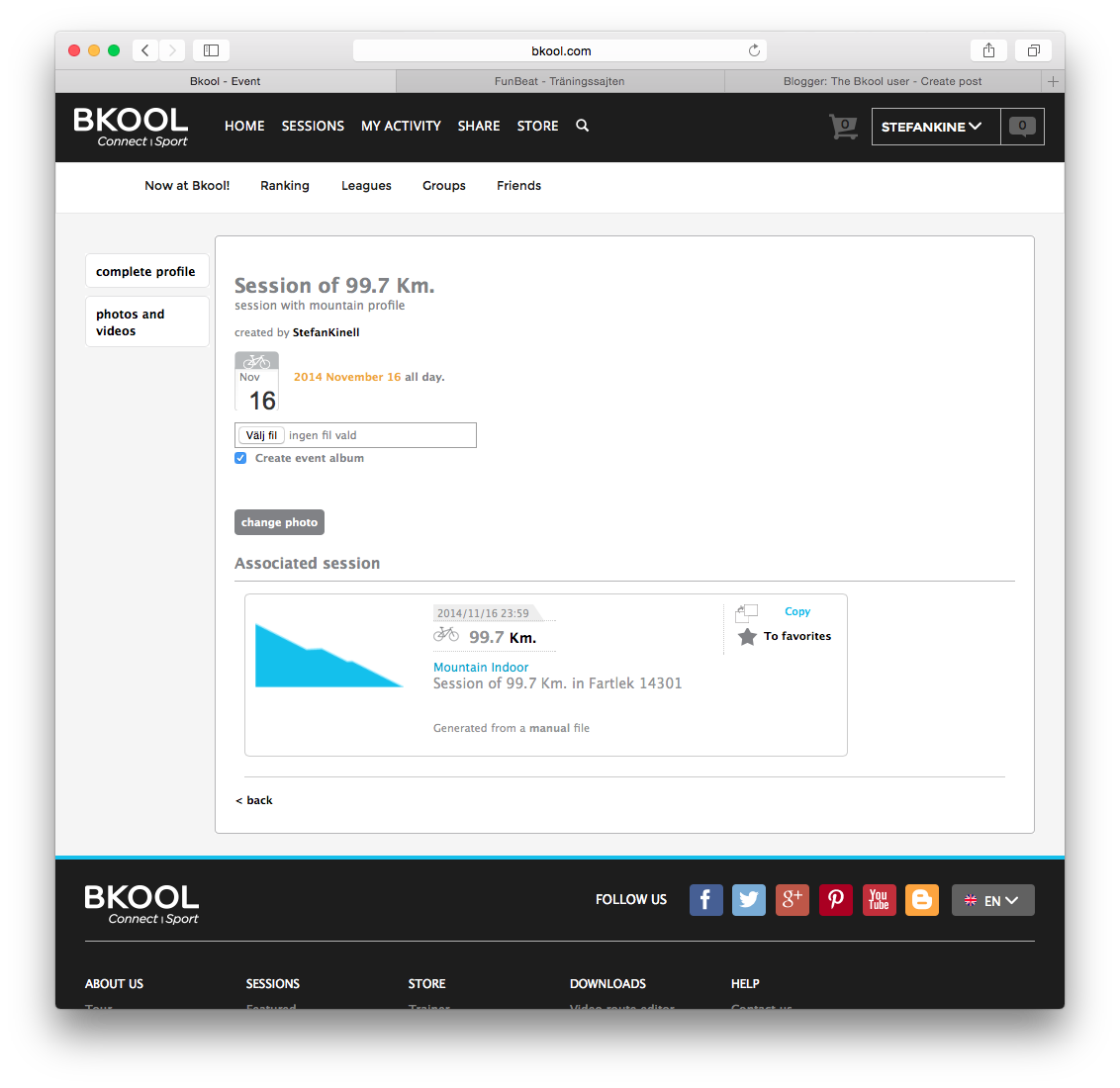Open SHARE in main navigation
Screen dimensions: 1120x1088
pyautogui.click(x=479, y=126)
